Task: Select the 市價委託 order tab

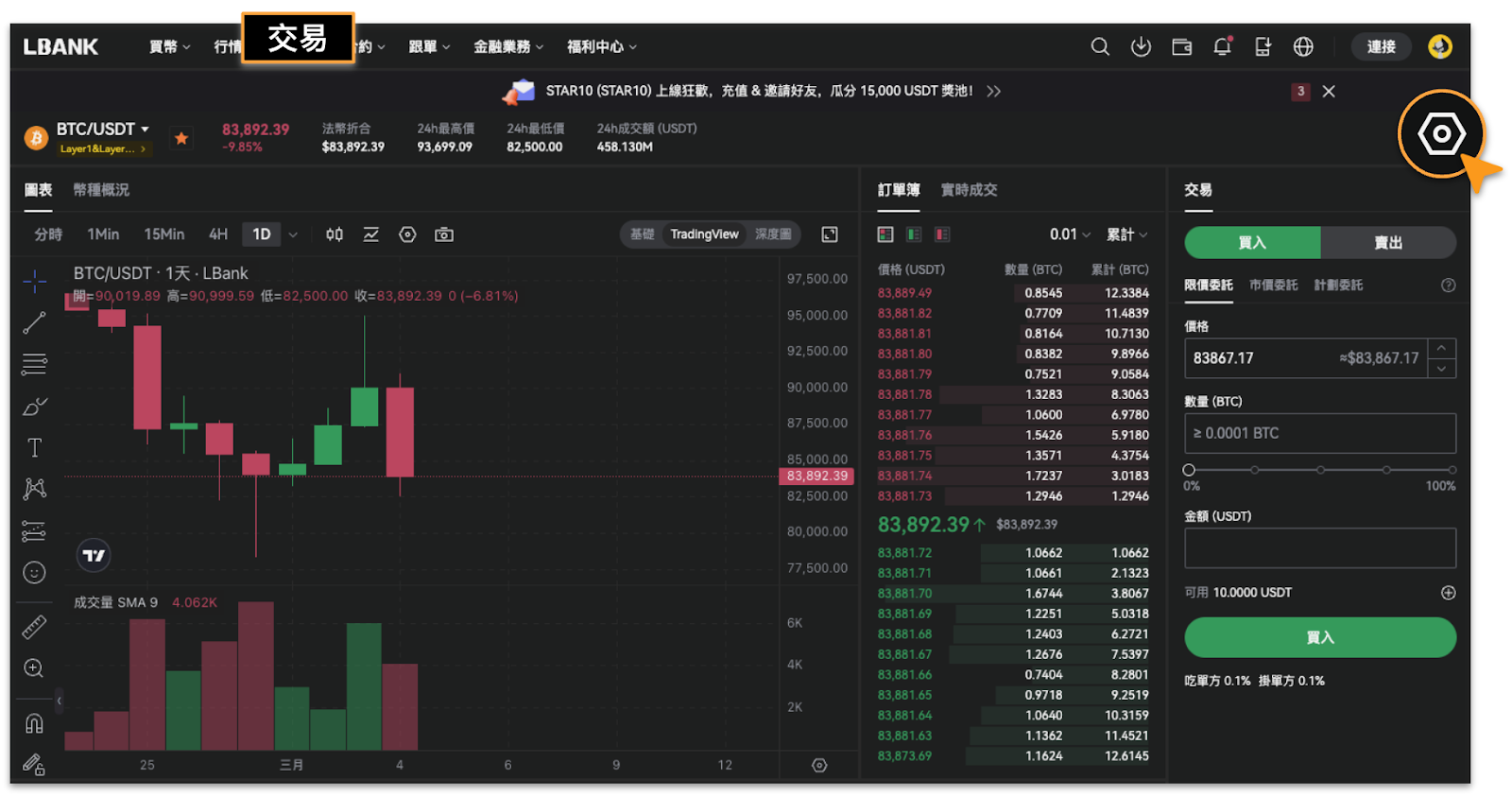Action: pyautogui.click(x=1273, y=285)
